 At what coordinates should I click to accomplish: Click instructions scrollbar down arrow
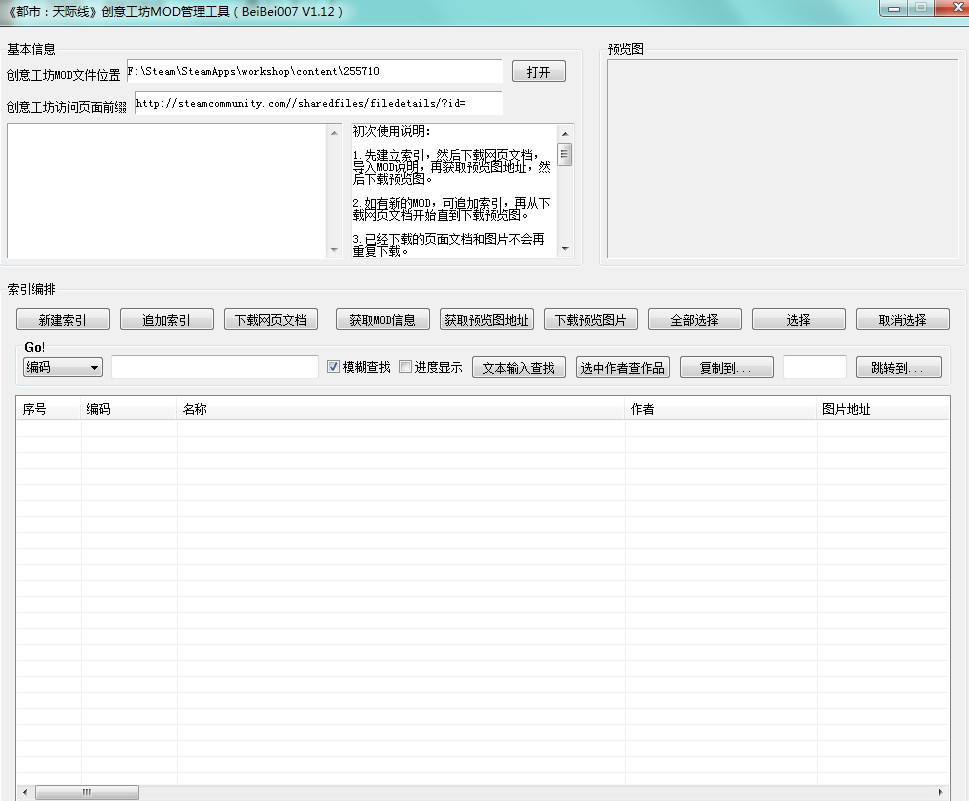(565, 248)
